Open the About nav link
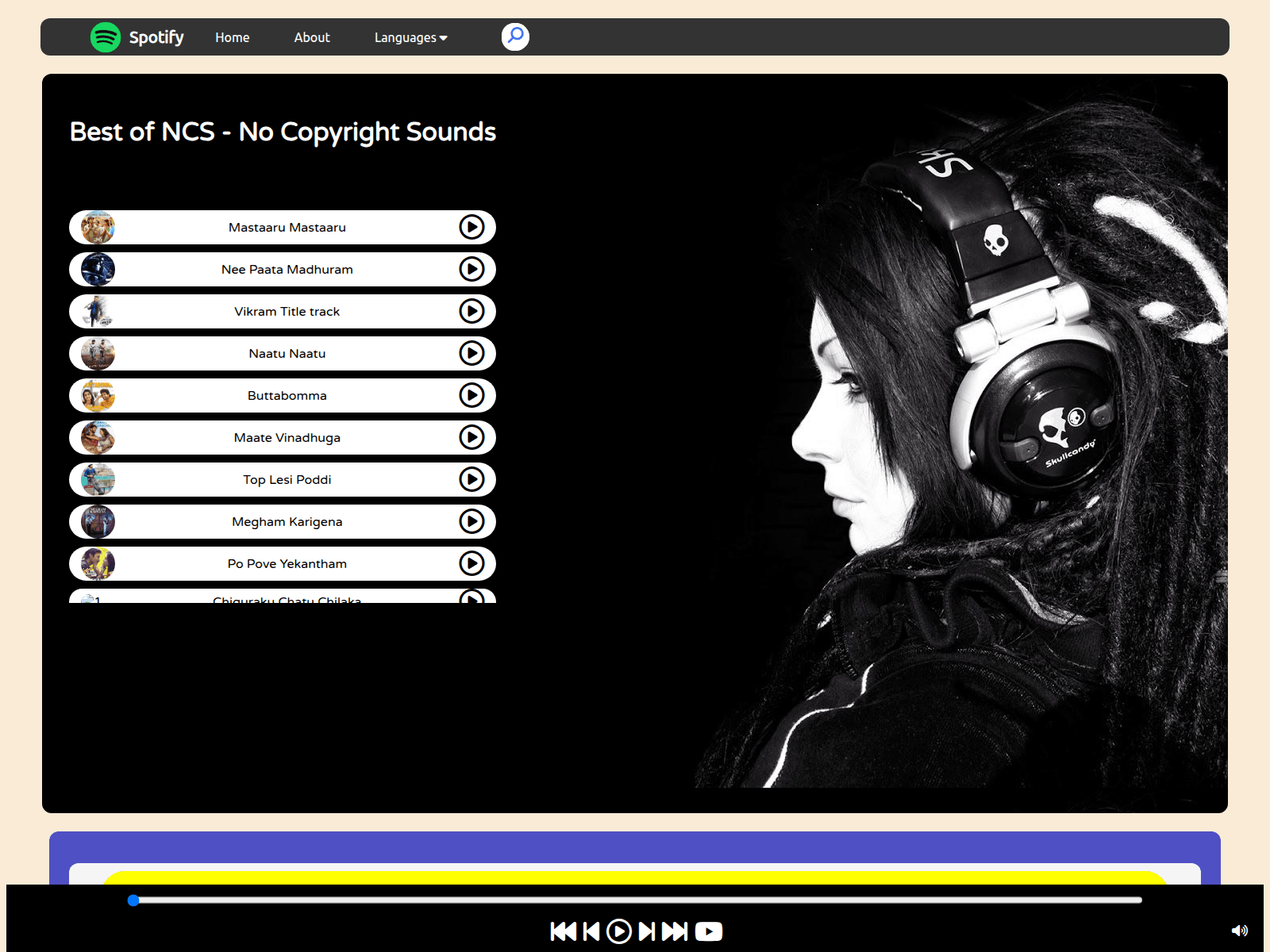 point(312,37)
